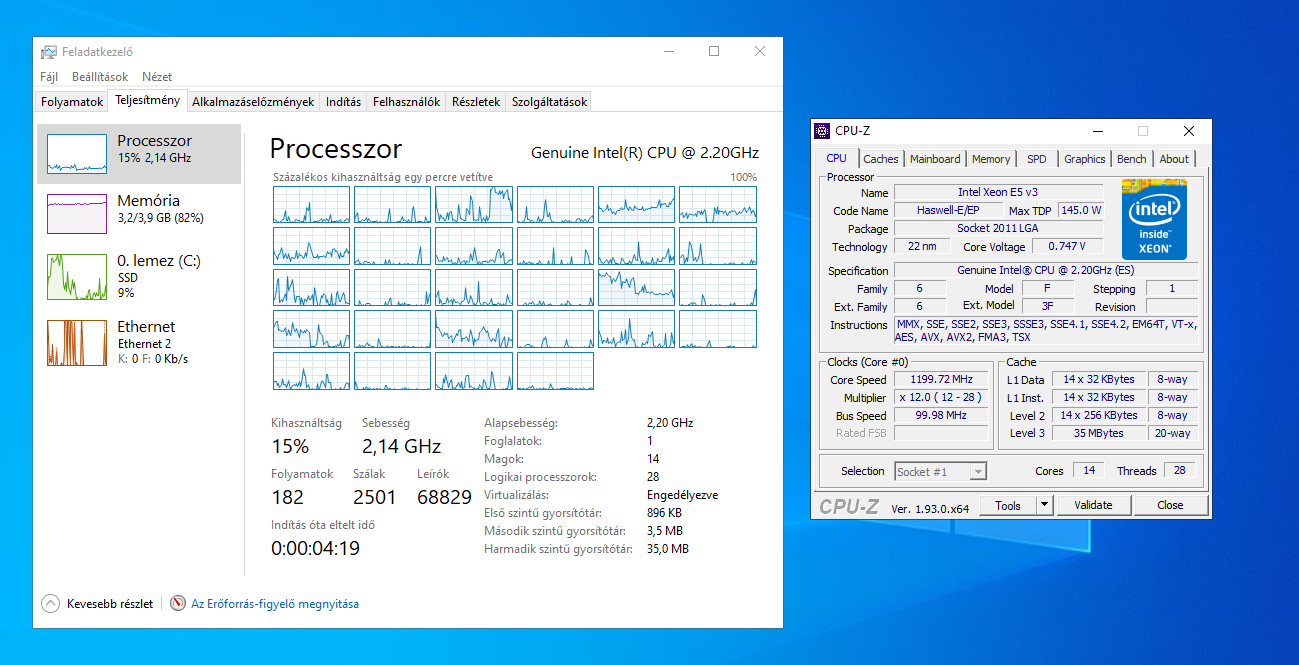Click the 20-way Level 3 associativity value
Viewport: 1299px width, 665px height.
1173,433
